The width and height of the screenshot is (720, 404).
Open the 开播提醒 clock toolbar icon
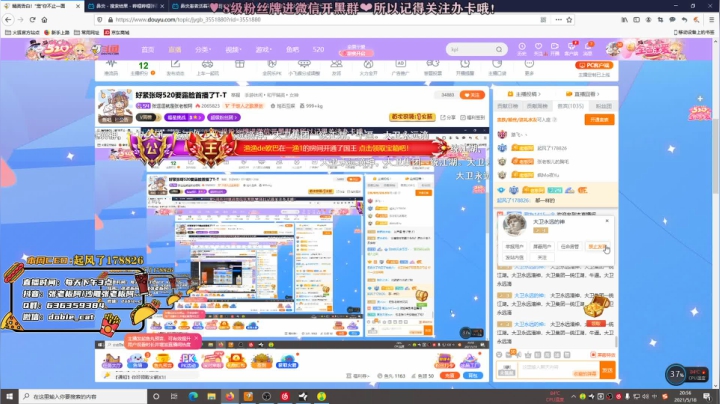tap(465, 67)
